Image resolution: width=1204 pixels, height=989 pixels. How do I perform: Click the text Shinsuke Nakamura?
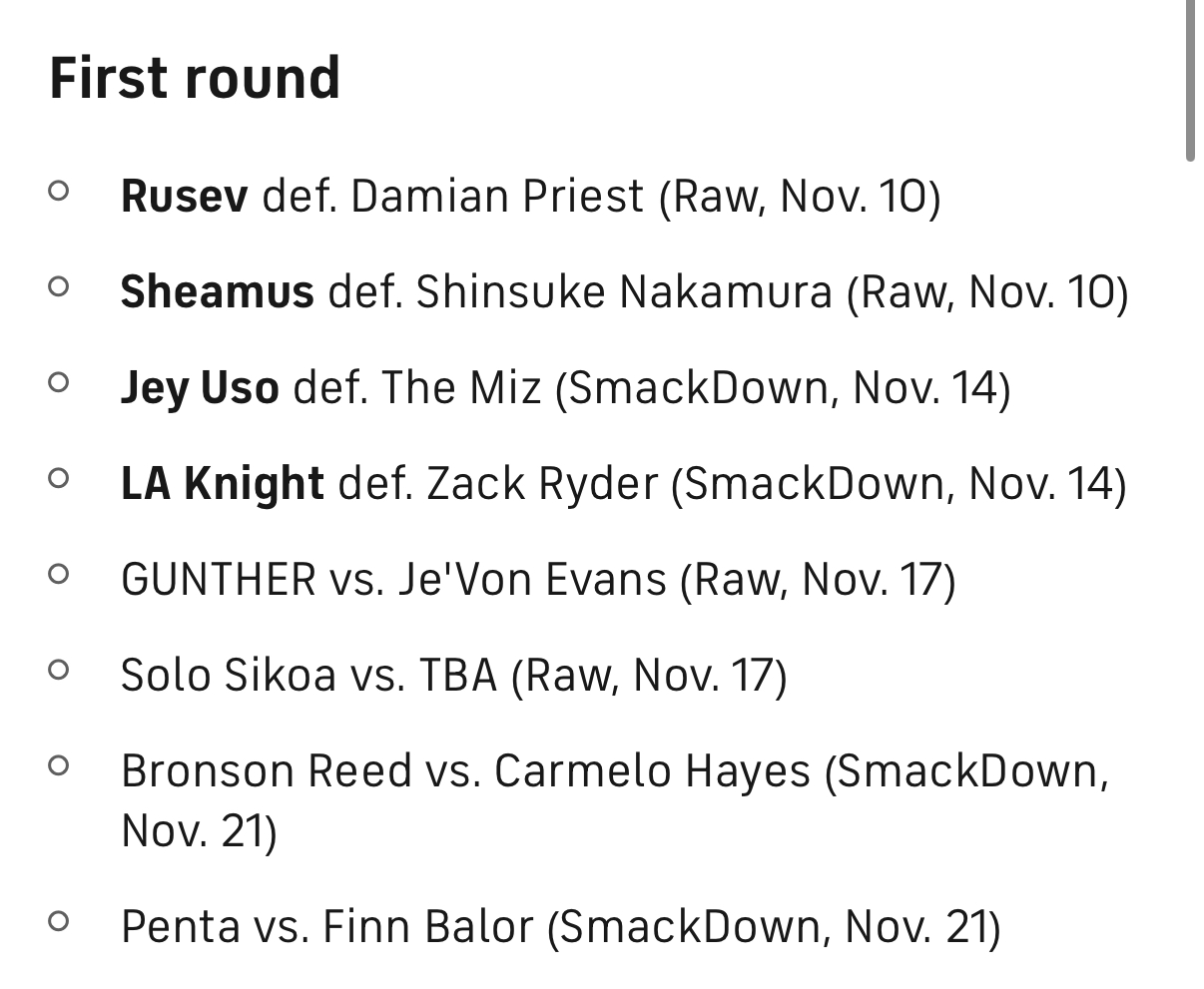coord(624,291)
